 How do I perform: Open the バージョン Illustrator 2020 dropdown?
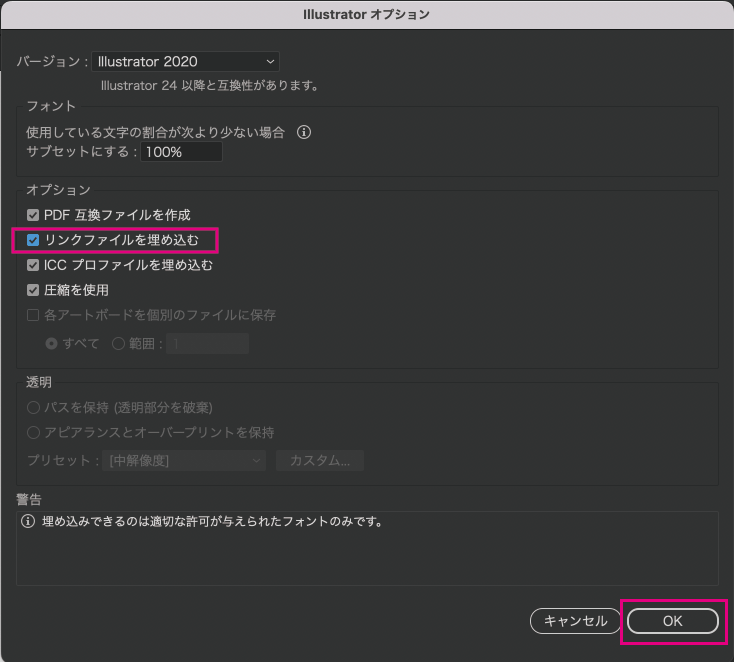[x=185, y=61]
